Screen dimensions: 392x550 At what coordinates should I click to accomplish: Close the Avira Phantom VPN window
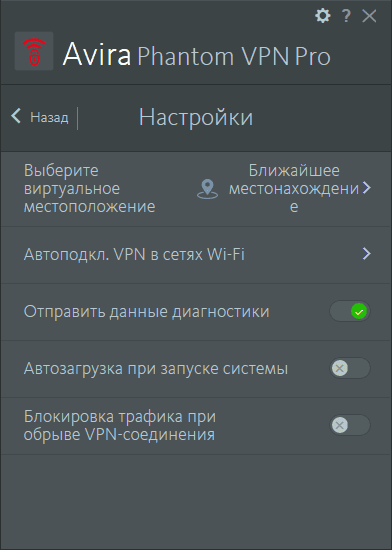[369, 16]
